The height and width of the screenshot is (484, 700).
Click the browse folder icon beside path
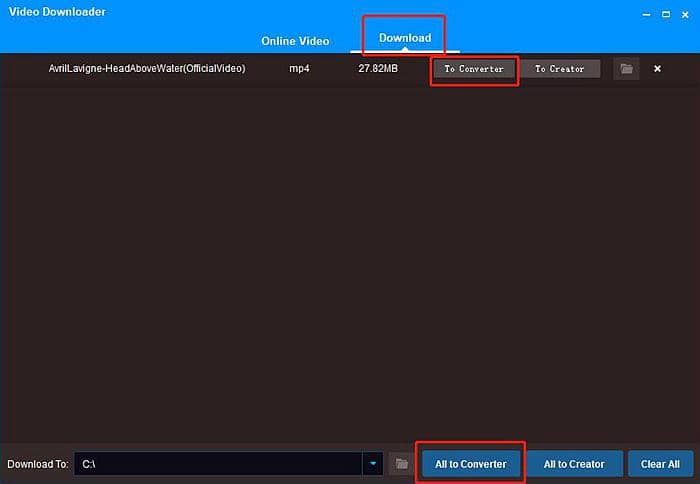(400, 464)
